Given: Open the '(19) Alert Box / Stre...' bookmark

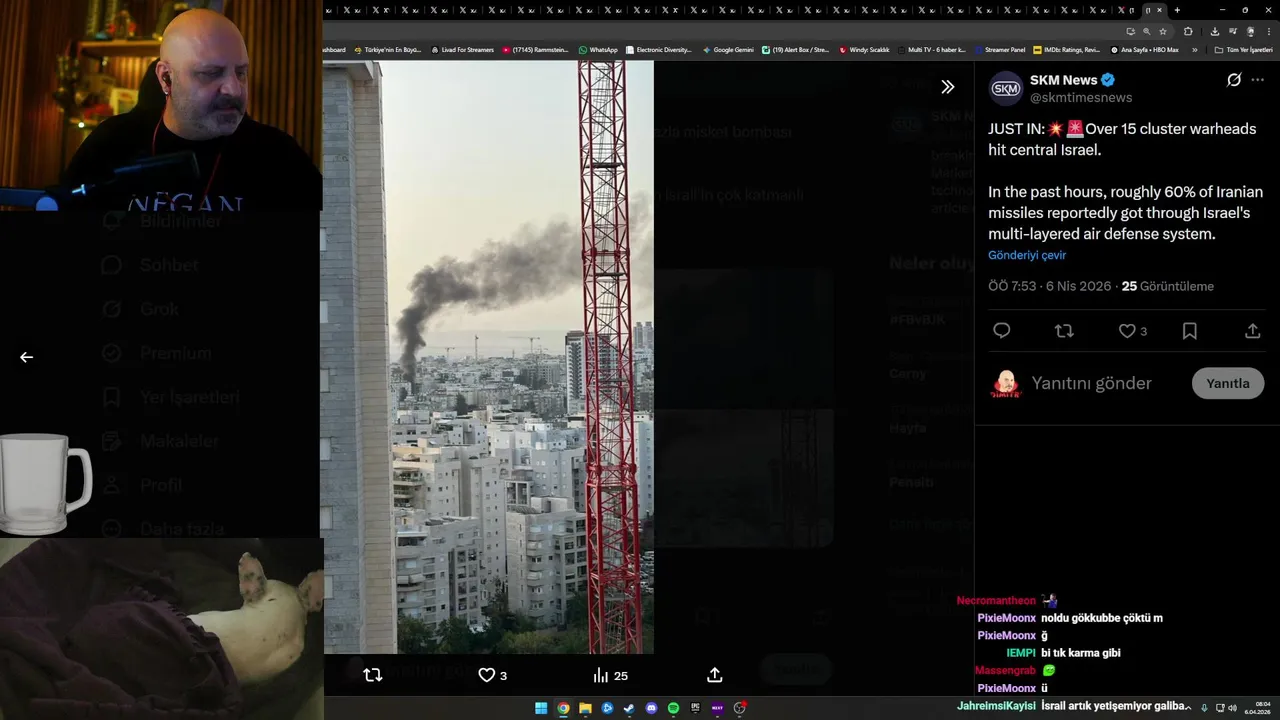Looking at the screenshot, I should (x=795, y=49).
